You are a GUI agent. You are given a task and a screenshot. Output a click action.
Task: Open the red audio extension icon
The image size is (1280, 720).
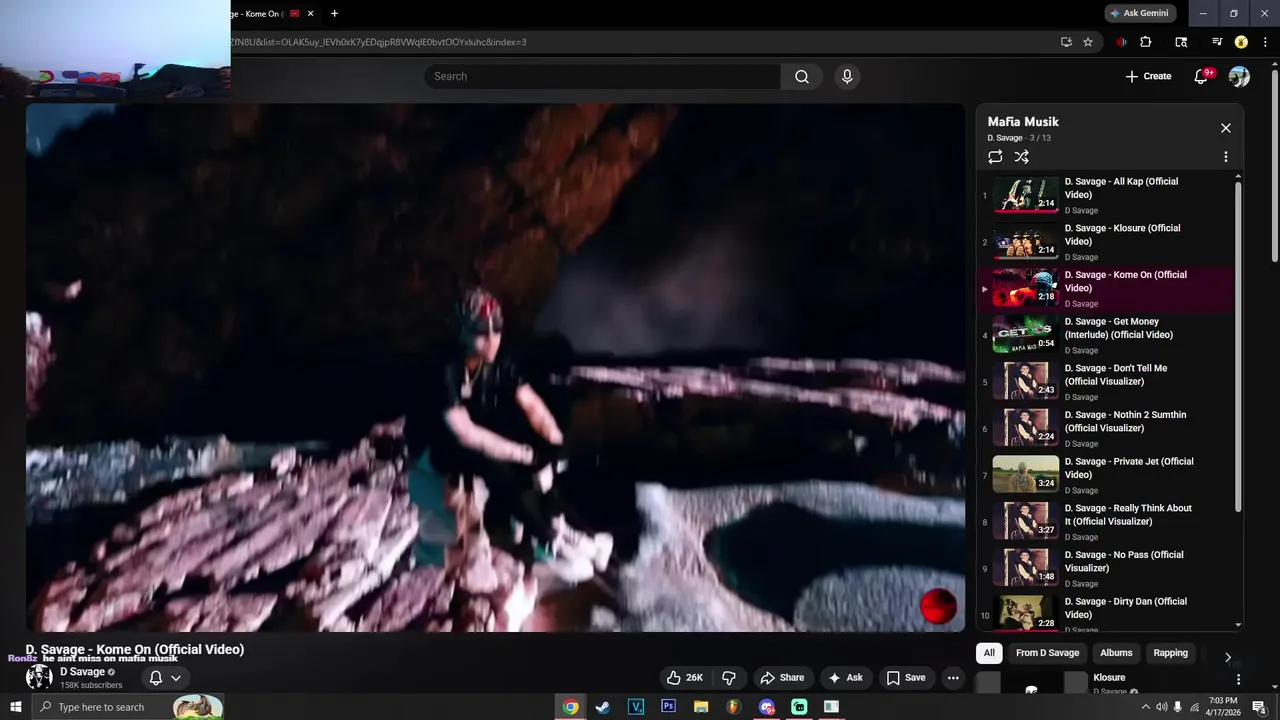(x=1121, y=42)
